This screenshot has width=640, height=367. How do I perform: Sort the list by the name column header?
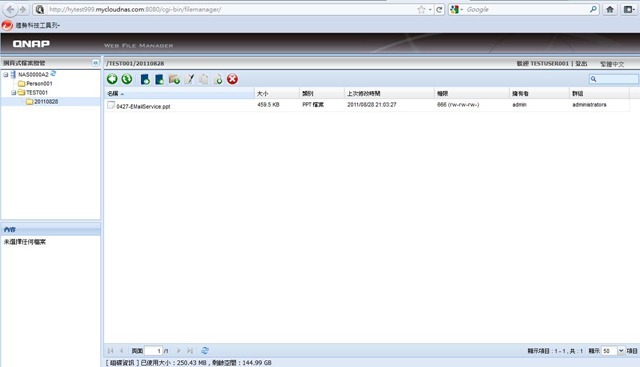tap(179, 93)
